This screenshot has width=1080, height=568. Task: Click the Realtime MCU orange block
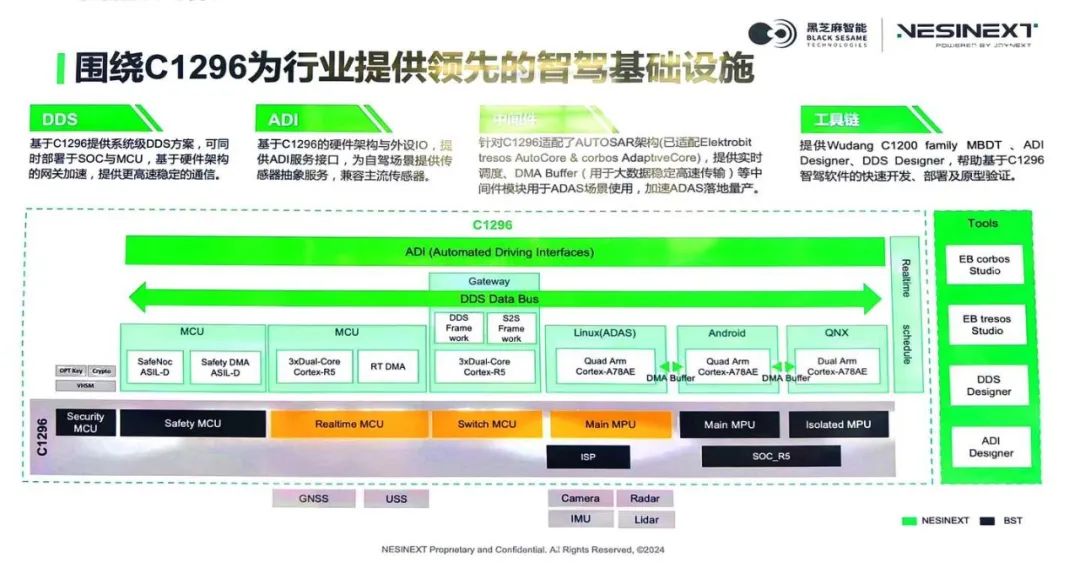click(x=349, y=424)
